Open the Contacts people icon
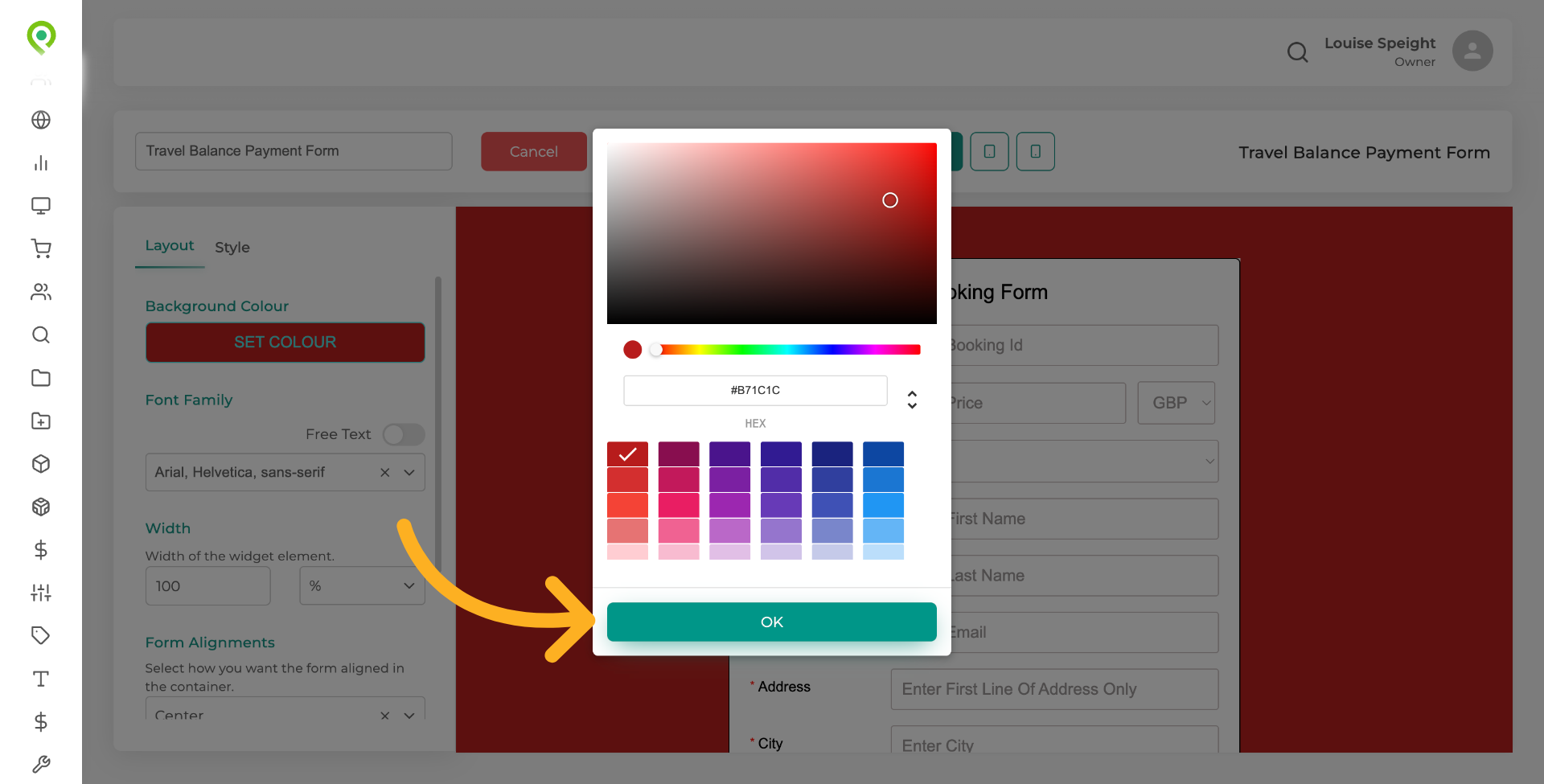Image resolution: width=1544 pixels, height=784 pixels. coord(41,292)
